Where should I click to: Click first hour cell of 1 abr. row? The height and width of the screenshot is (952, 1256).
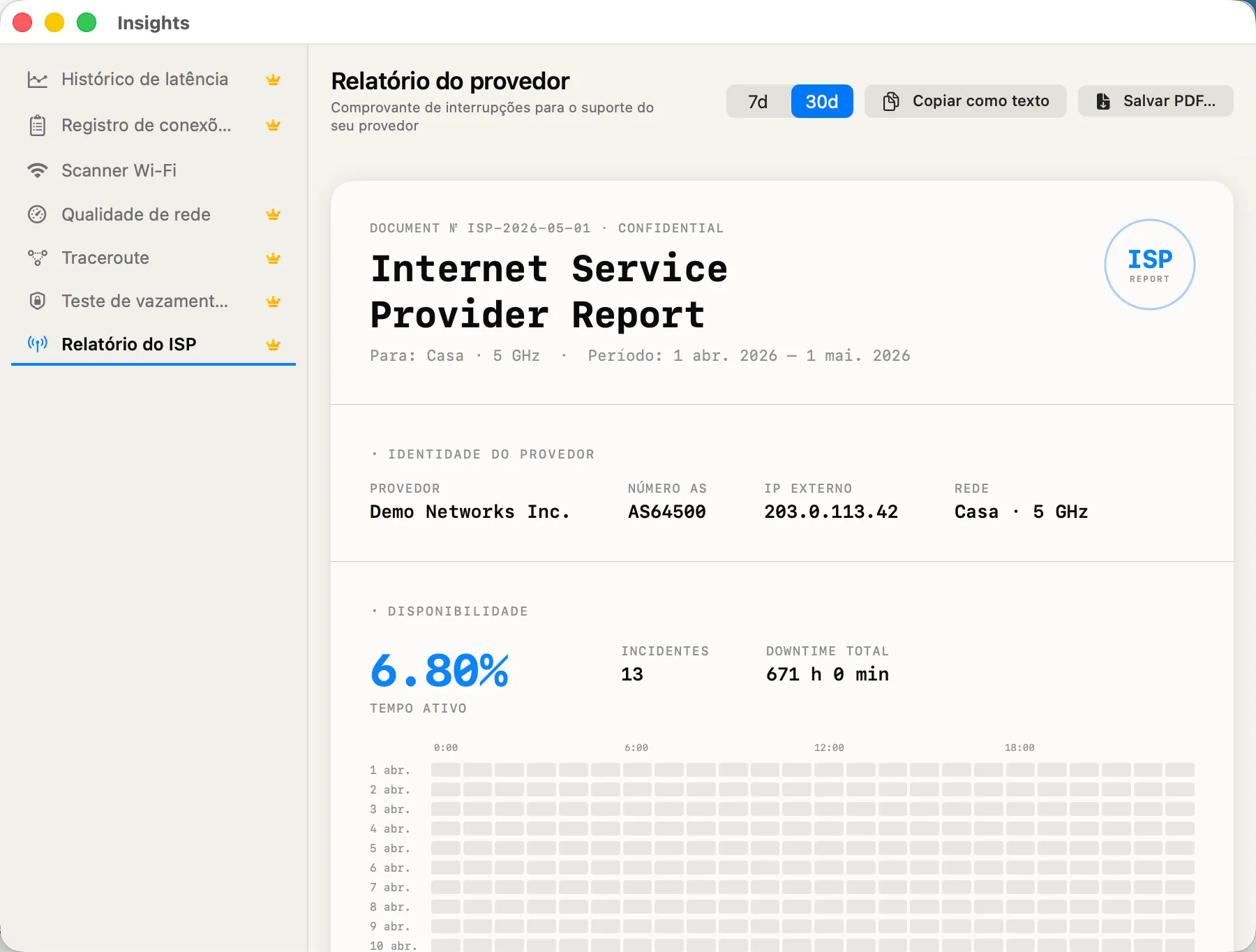click(445, 770)
